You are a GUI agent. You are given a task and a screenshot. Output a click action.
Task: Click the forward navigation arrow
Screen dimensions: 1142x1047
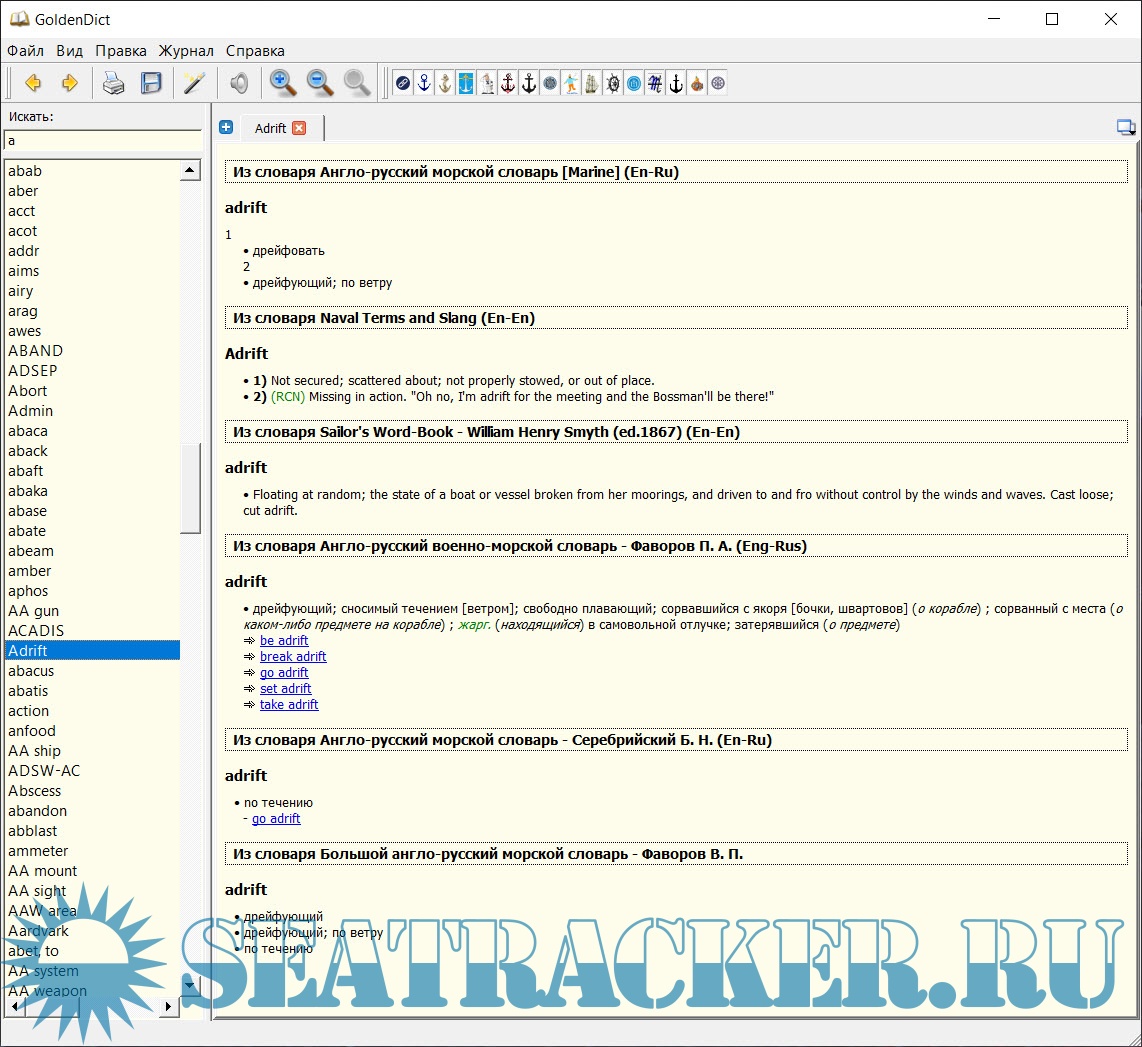click(69, 84)
